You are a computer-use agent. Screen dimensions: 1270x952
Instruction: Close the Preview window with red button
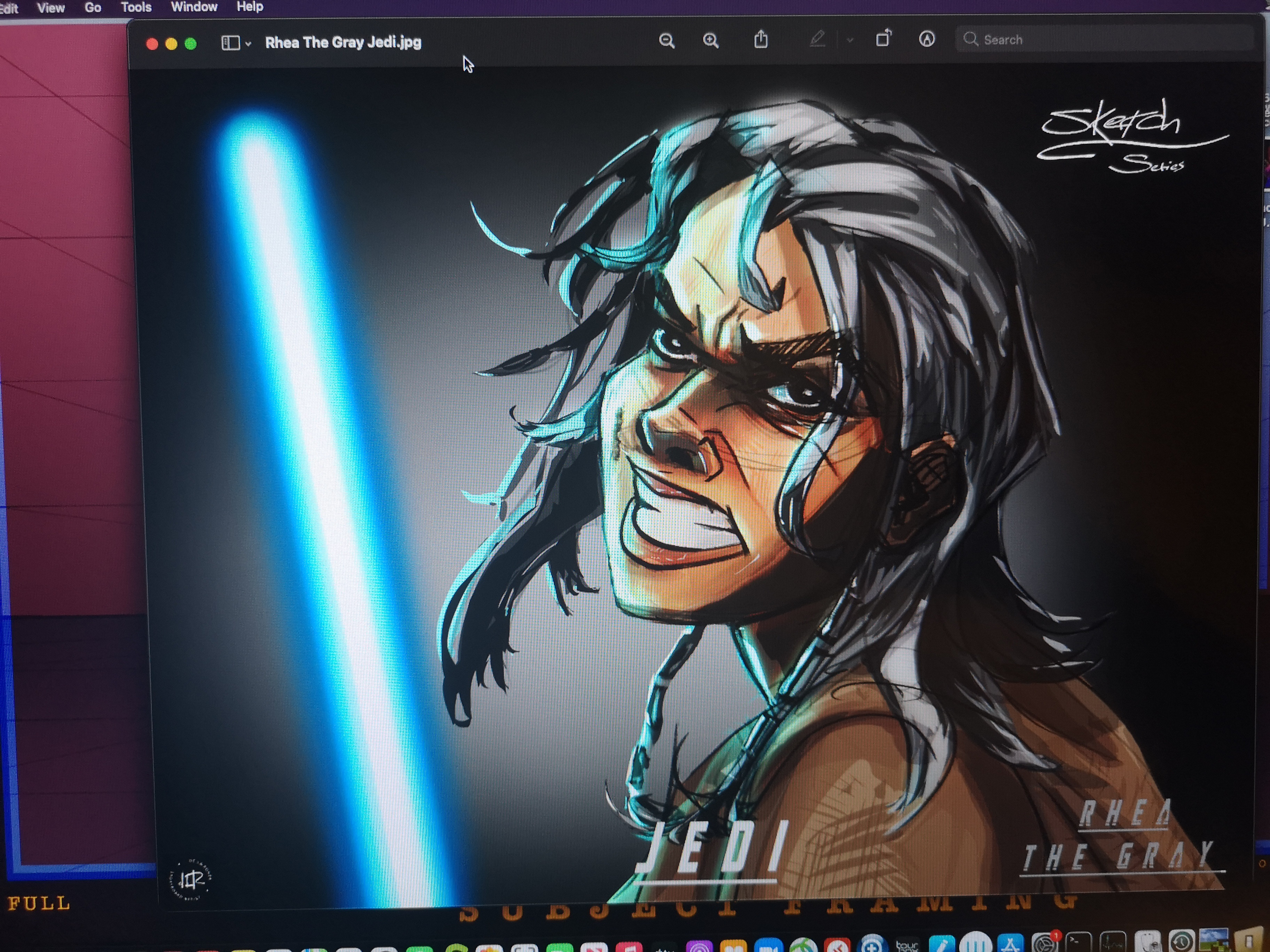click(152, 44)
